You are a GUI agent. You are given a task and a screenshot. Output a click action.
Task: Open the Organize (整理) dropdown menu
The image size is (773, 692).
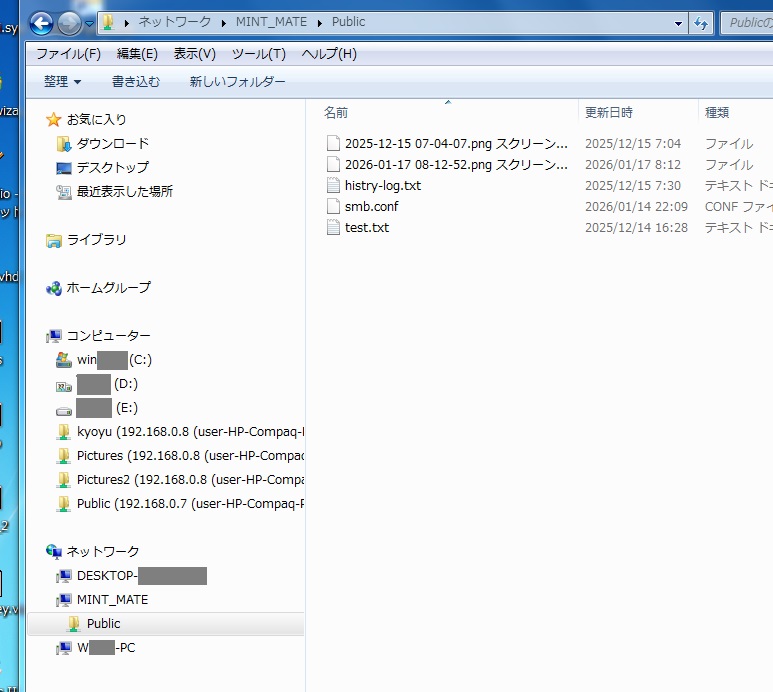[x=62, y=82]
